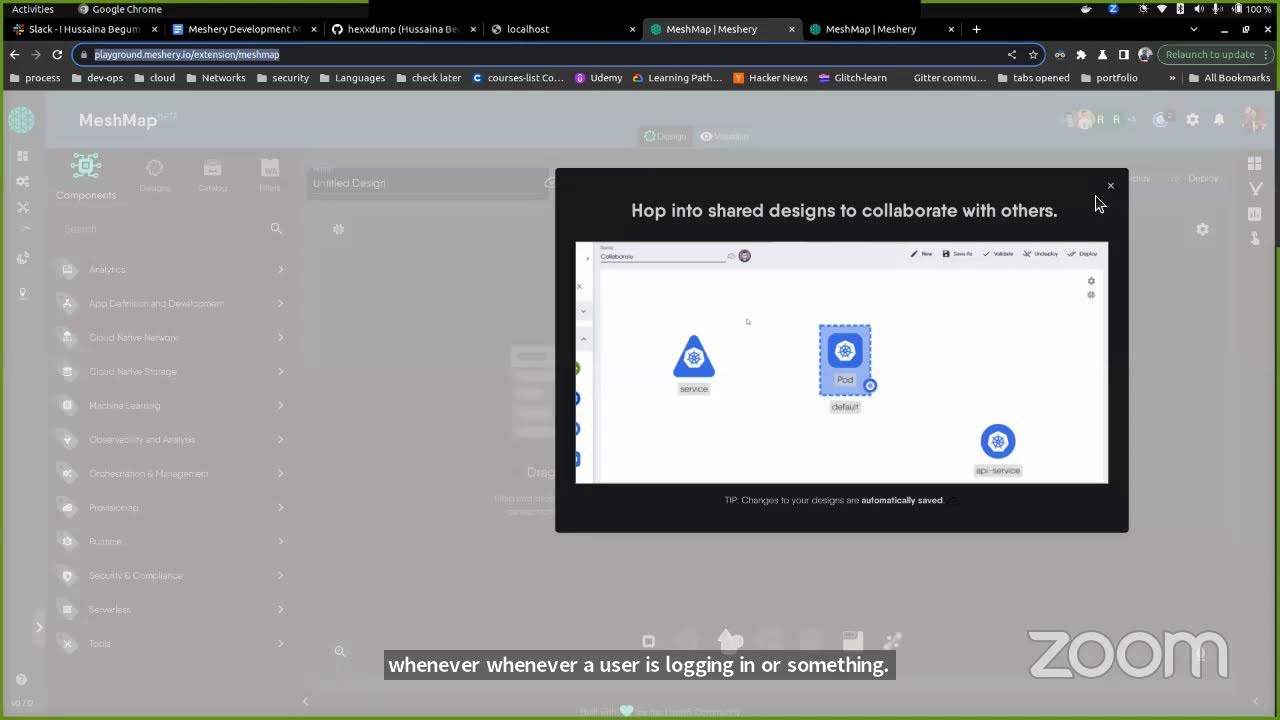
Task: Open All Bookmarks folder
Action: pyautogui.click(x=1229, y=77)
